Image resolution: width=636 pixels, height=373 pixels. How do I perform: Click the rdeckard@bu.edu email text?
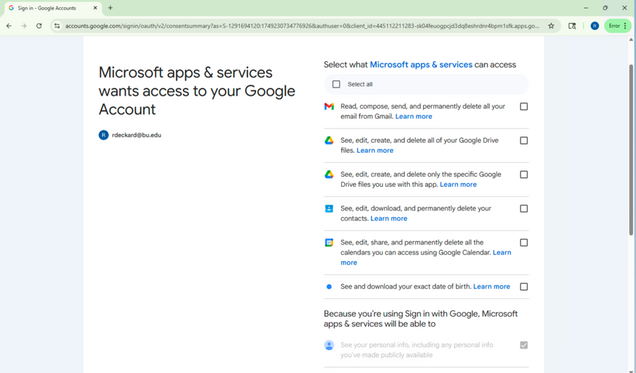point(136,135)
